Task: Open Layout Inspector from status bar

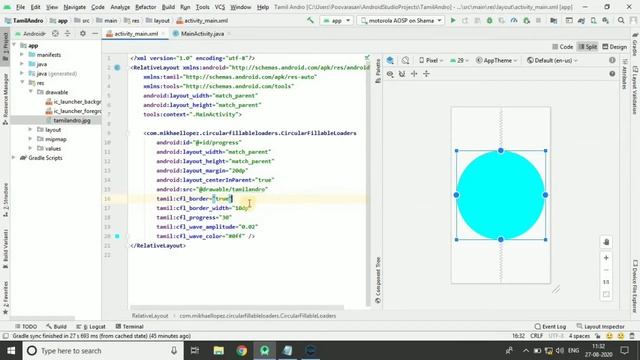Action: click(x=600, y=327)
